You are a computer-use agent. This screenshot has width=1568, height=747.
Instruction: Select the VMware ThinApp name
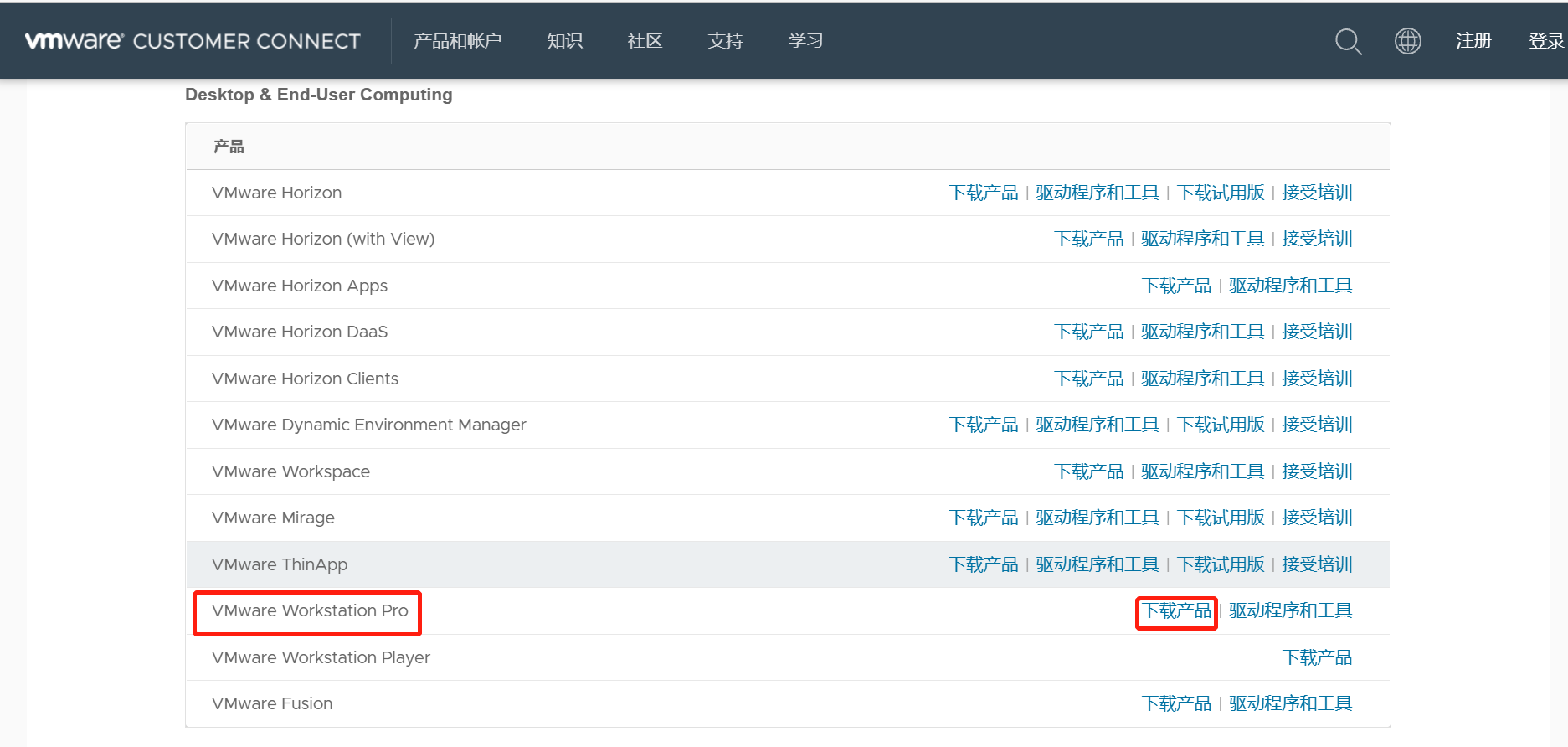click(x=280, y=564)
